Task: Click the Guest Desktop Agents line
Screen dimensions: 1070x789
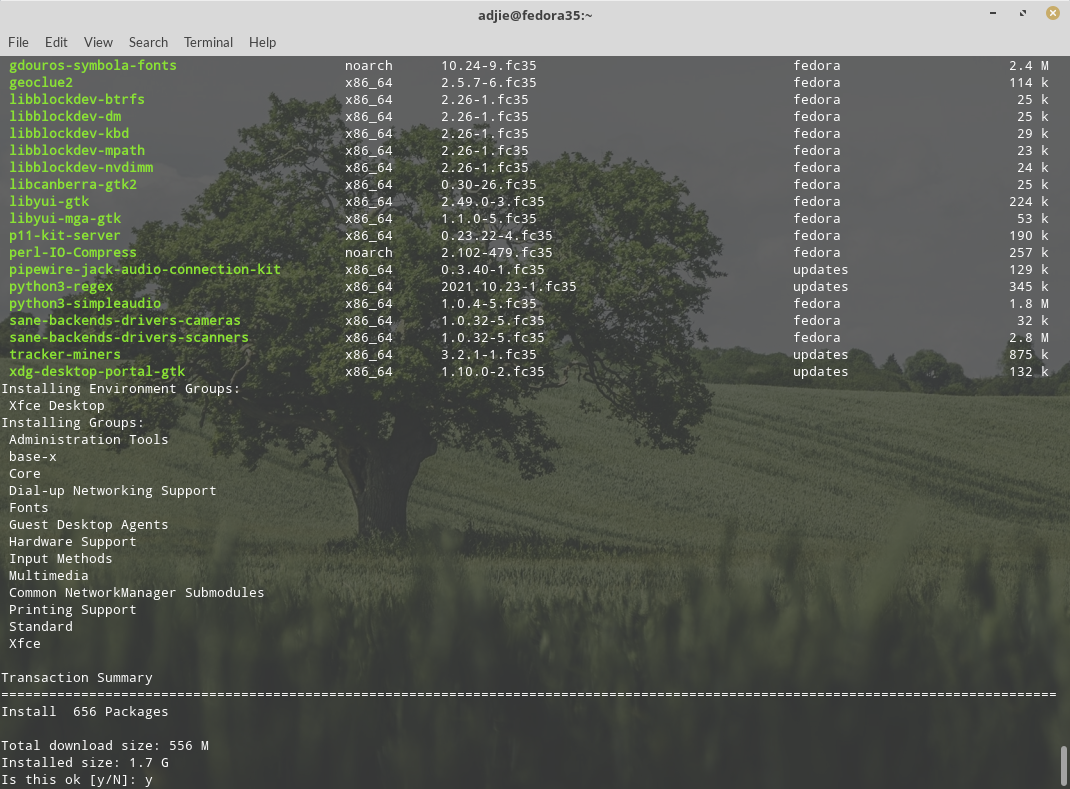Action: [89, 525]
